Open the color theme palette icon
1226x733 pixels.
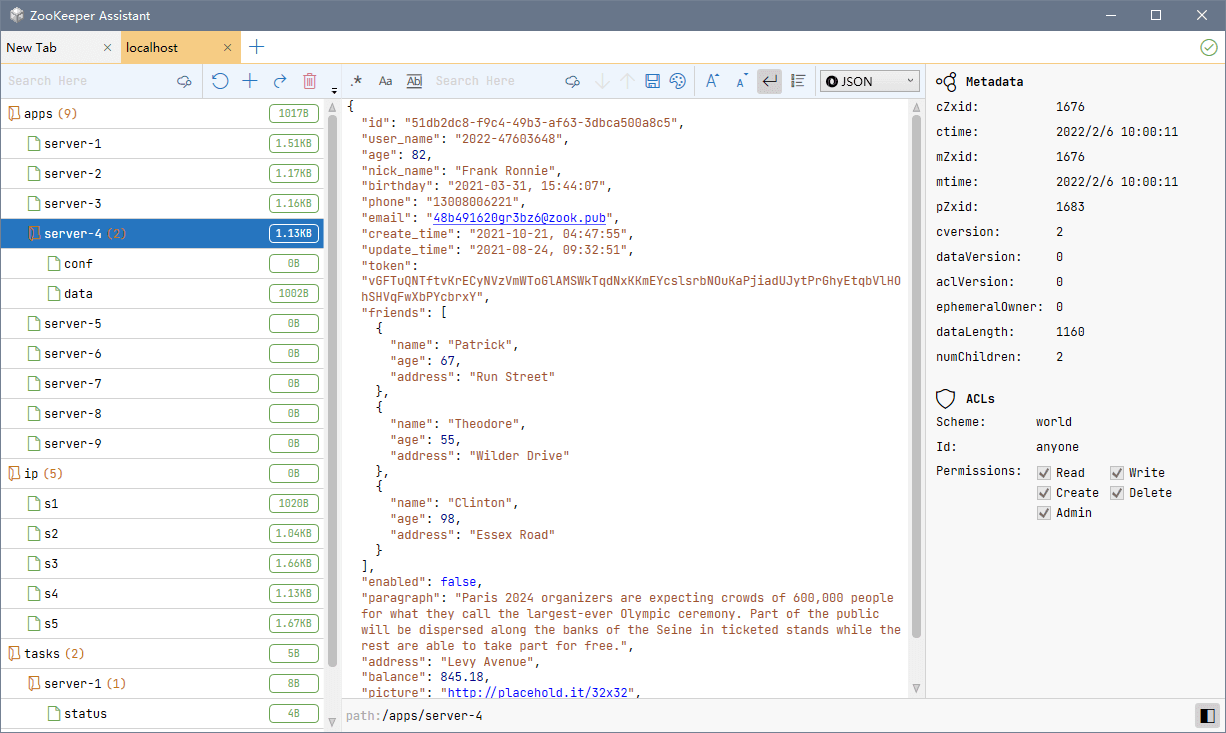click(x=678, y=81)
